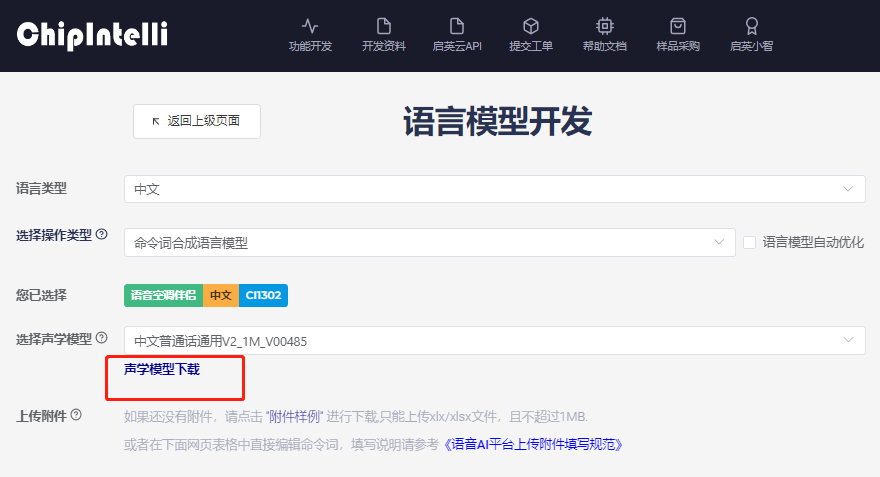The image size is (880, 477).
Task: Open the 命令词合成语言模型 operation type dropdown
Action: tap(429, 242)
